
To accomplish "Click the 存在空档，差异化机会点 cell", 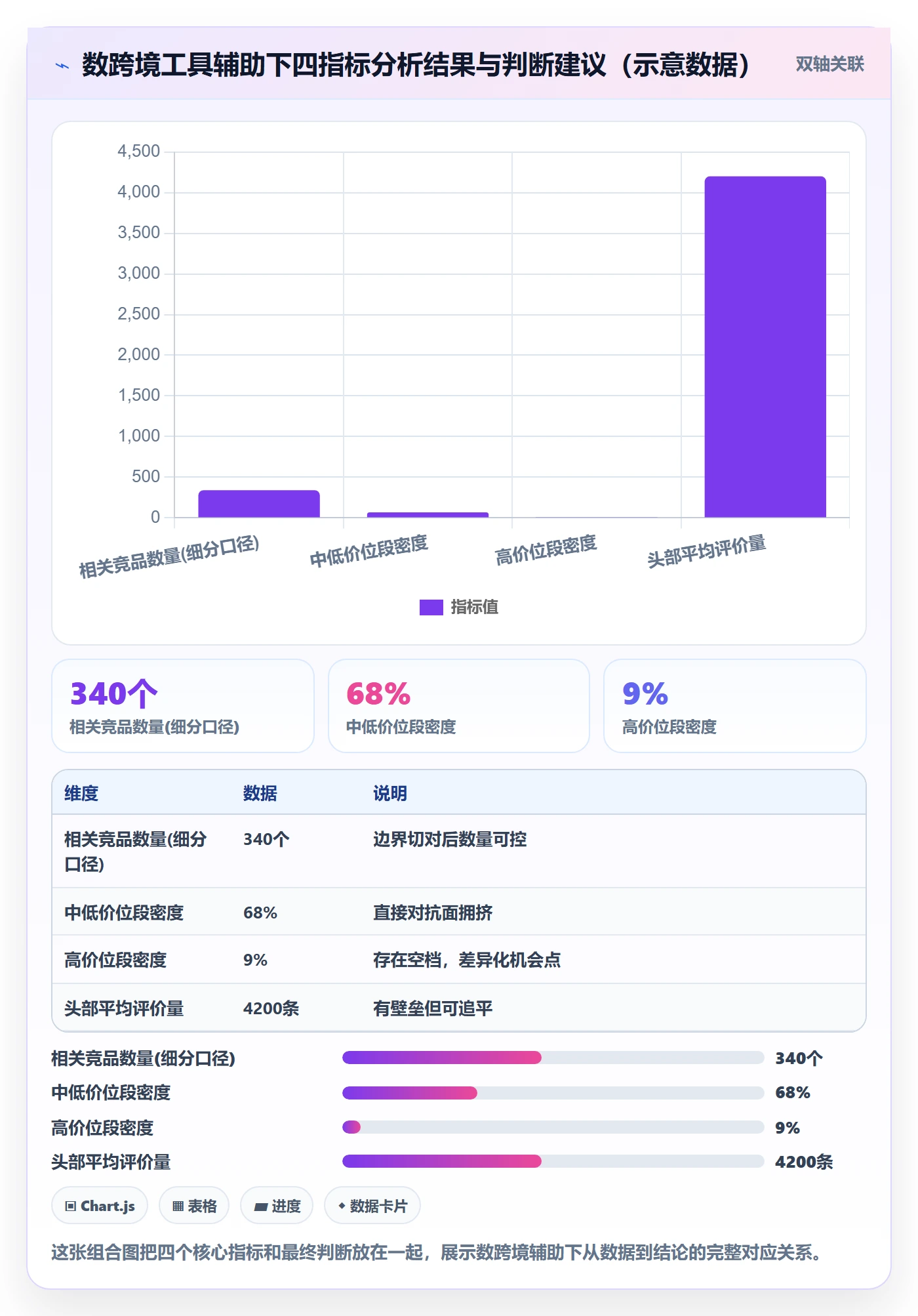I will tap(467, 960).
